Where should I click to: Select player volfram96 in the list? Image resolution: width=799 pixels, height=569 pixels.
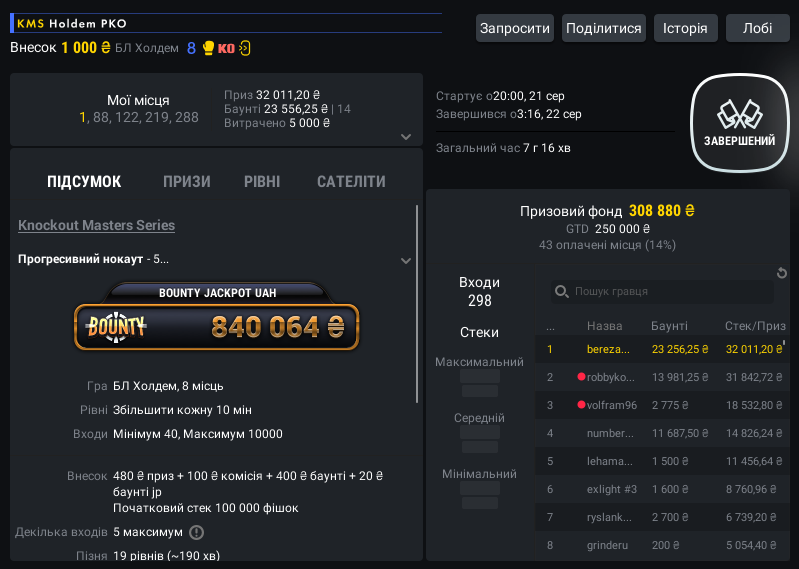coord(662,405)
